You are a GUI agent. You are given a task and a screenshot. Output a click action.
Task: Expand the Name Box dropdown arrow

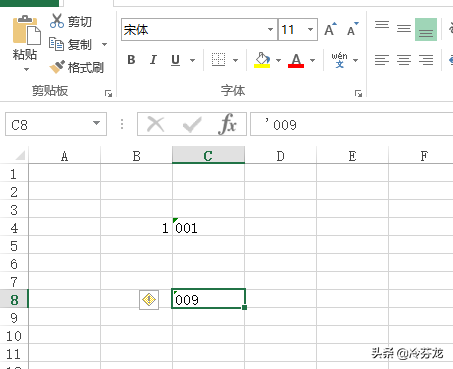[97, 123]
